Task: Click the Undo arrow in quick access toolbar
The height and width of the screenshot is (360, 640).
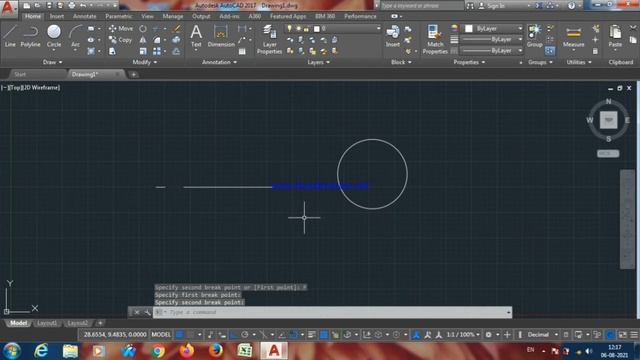Action: 83,5
